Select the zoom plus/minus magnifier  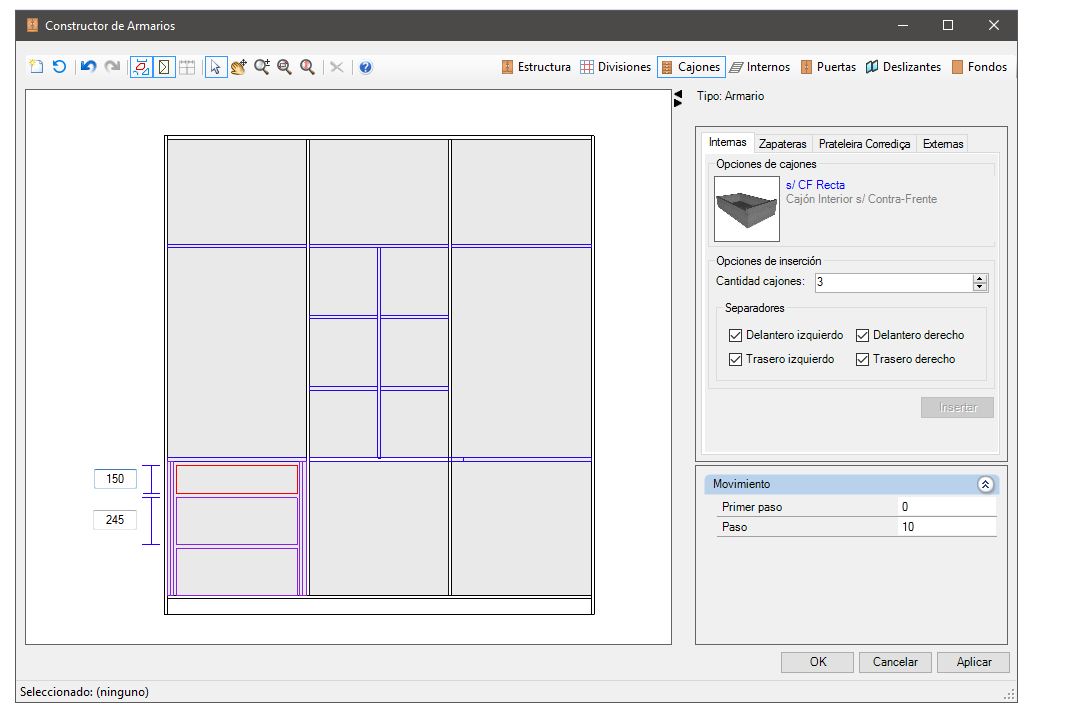coord(262,67)
